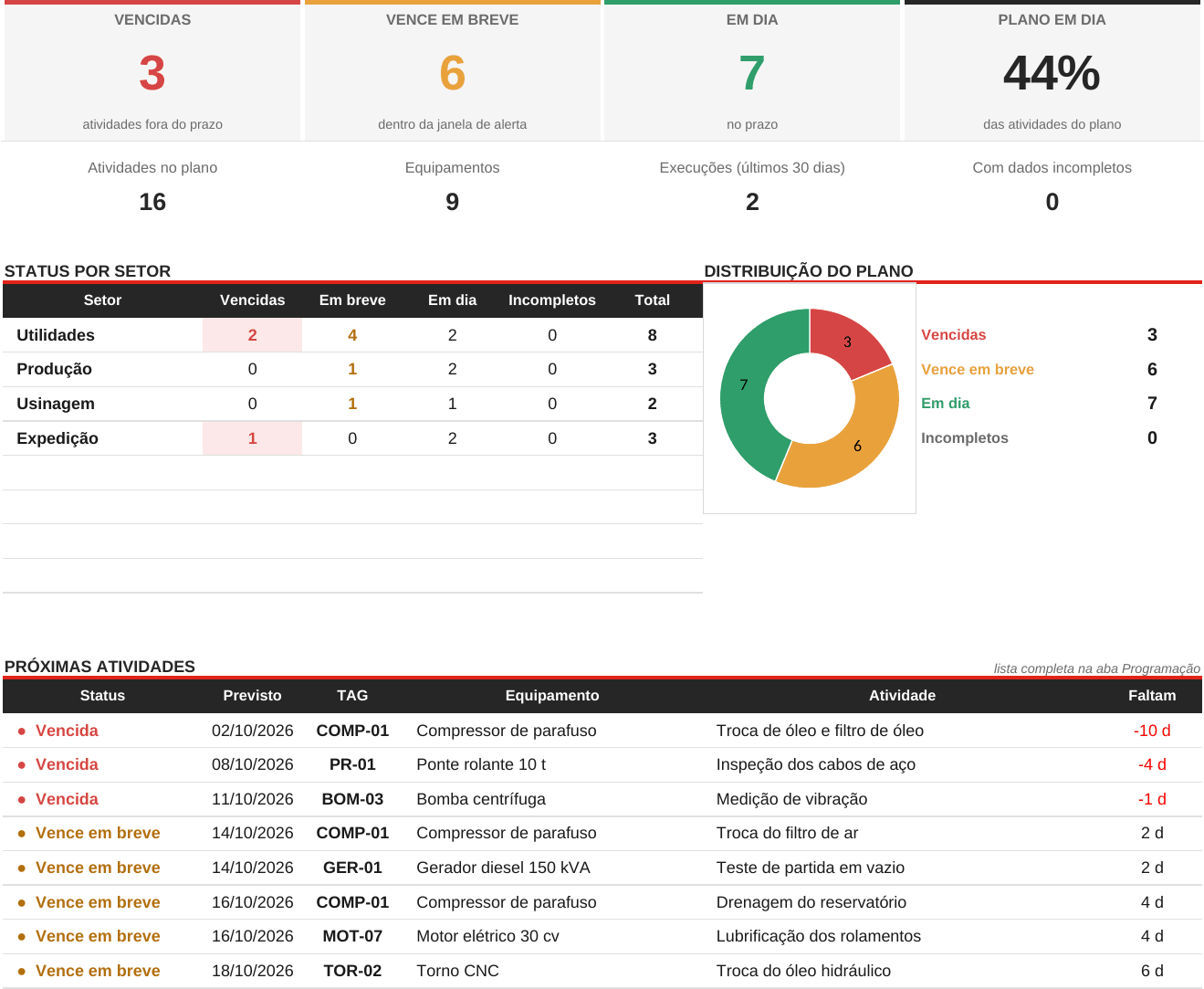Click the 'Vencidas' legend entry beside the donut
The width and height of the screenshot is (1204, 989).
[x=954, y=335]
